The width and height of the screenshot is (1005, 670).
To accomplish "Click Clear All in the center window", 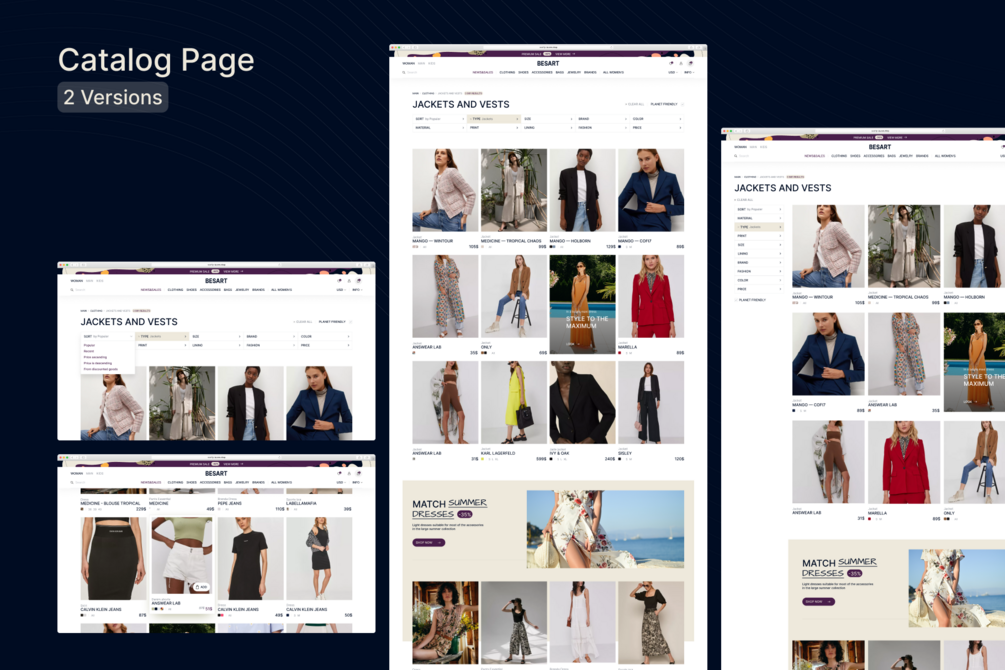I will click(635, 104).
